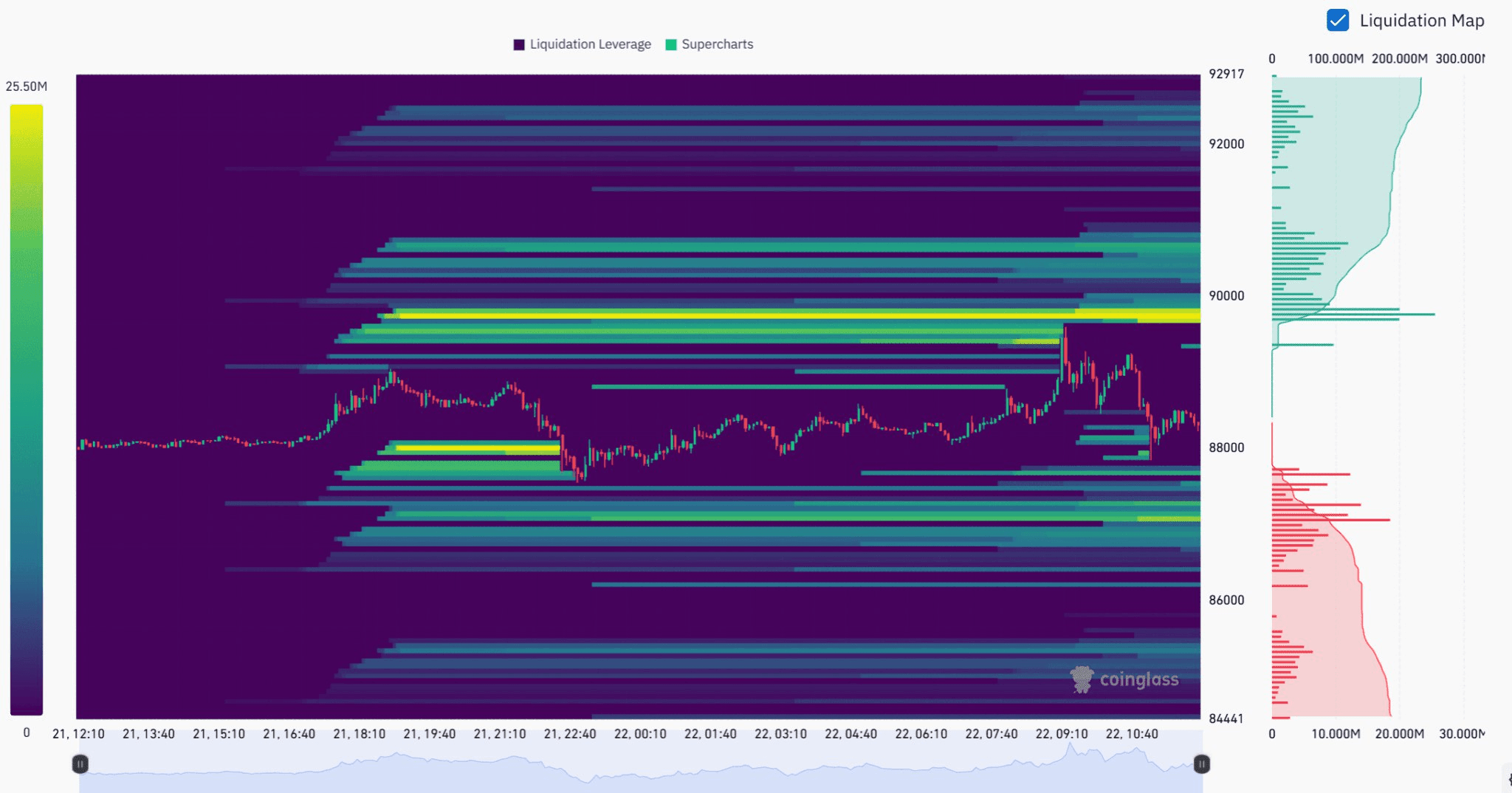1512x793 pixels.
Task: Click the 92917 price axis label
Action: tap(1226, 74)
